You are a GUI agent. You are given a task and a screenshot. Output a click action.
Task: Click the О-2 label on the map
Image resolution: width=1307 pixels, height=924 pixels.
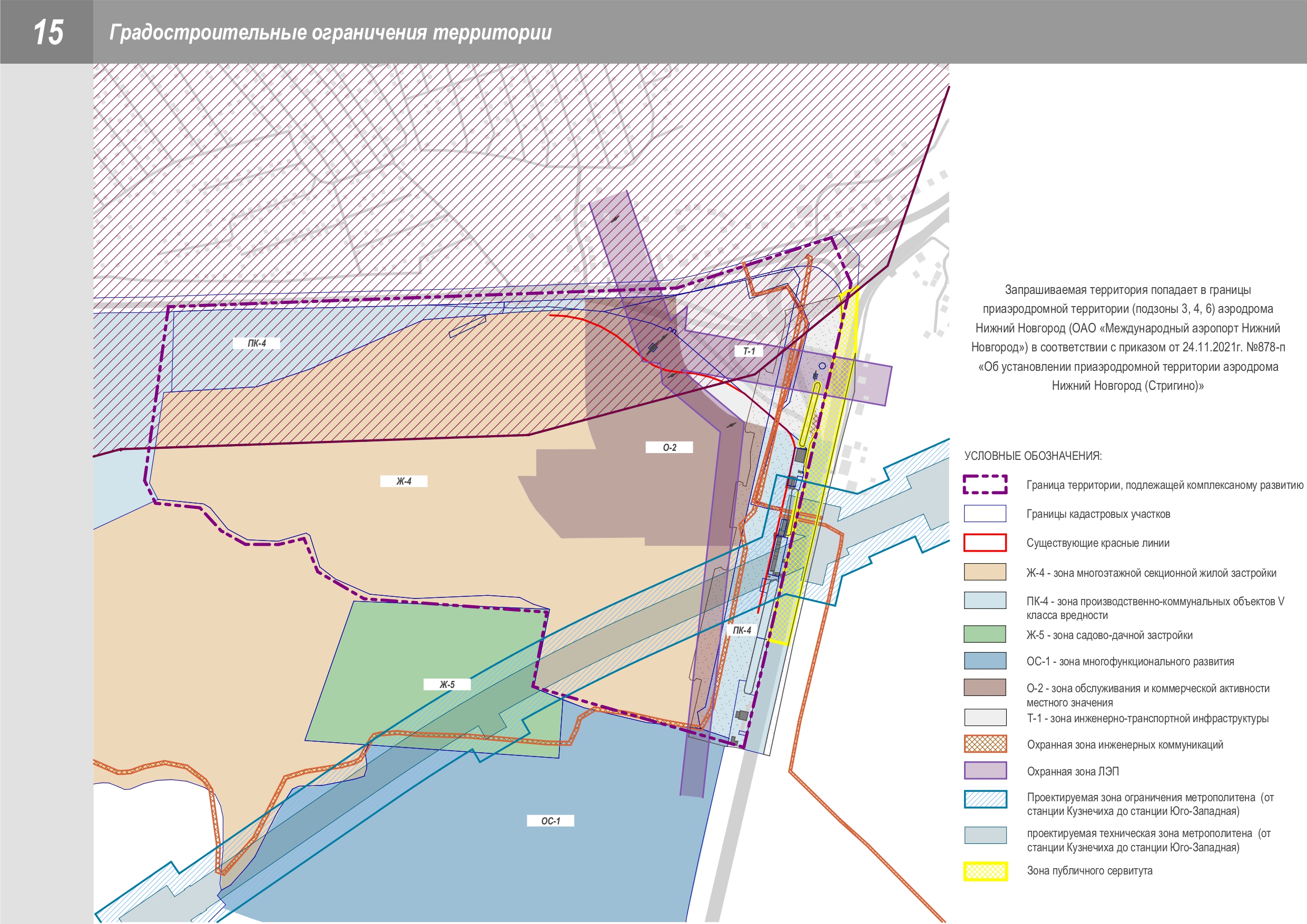click(669, 447)
